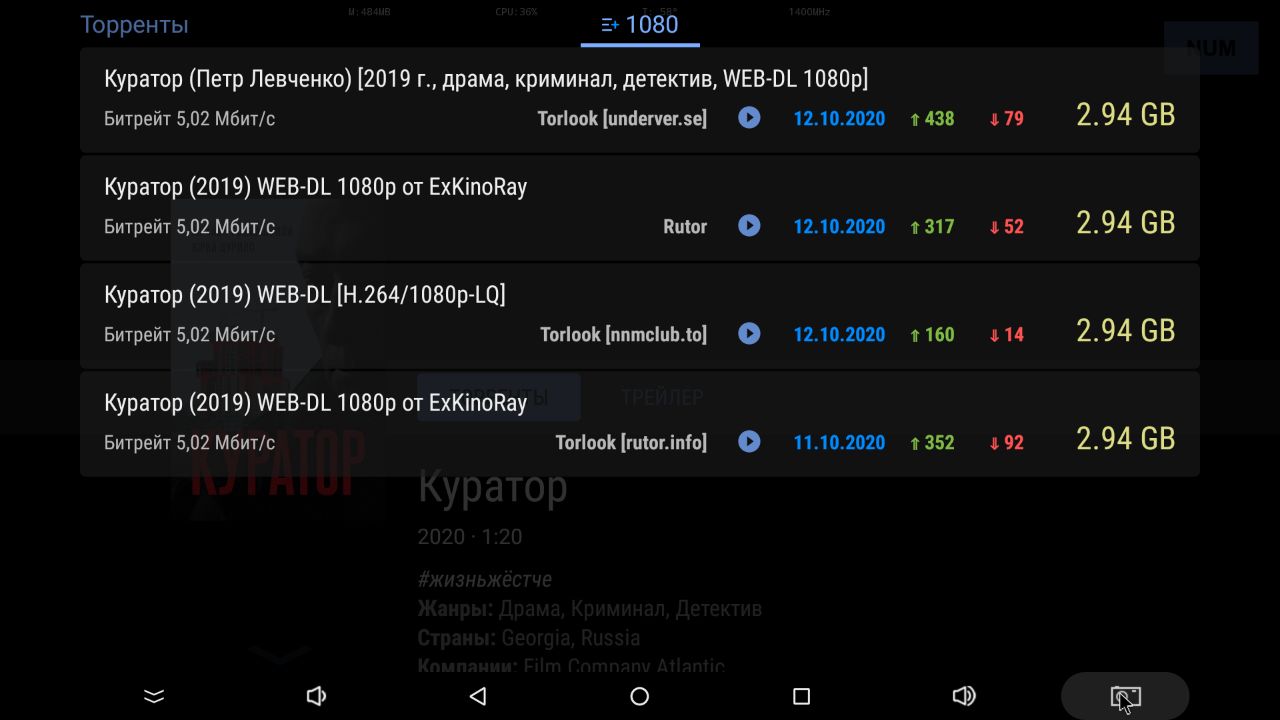This screenshot has width=1280, height=720.
Task: Select seeders count 160
Action: [932, 335]
